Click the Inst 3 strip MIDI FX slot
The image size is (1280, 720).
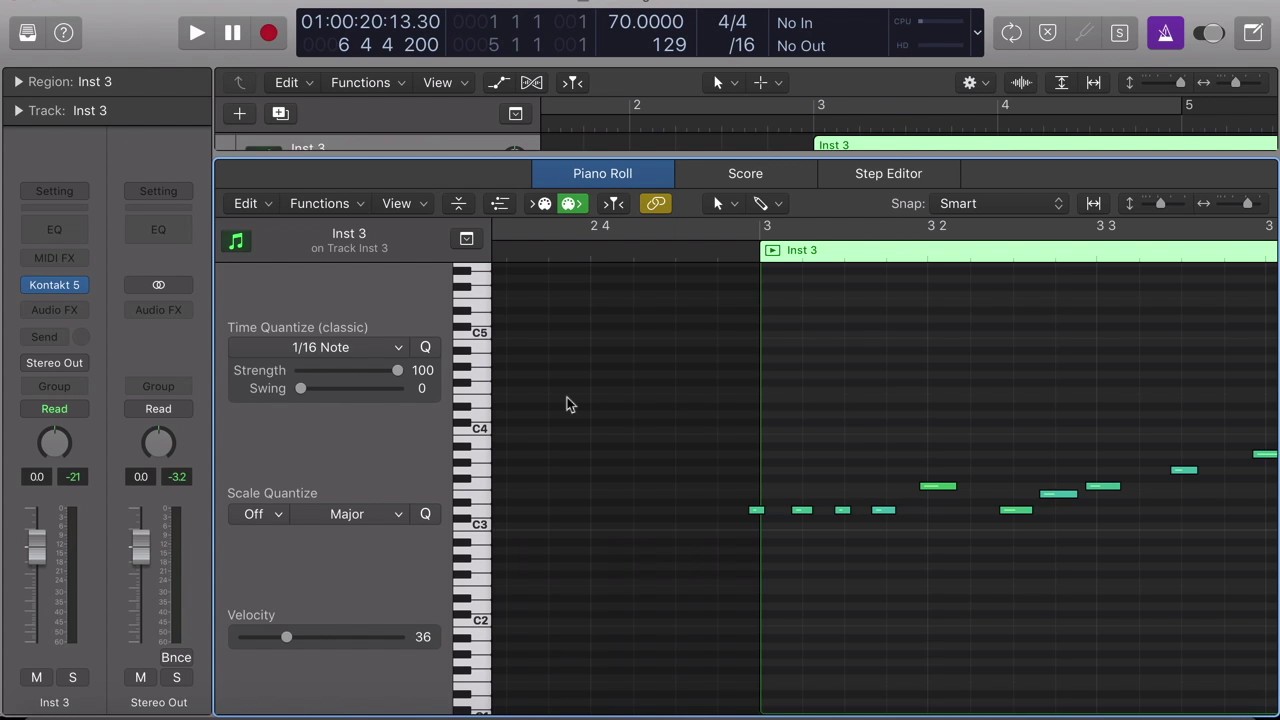[x=54, y=258]
